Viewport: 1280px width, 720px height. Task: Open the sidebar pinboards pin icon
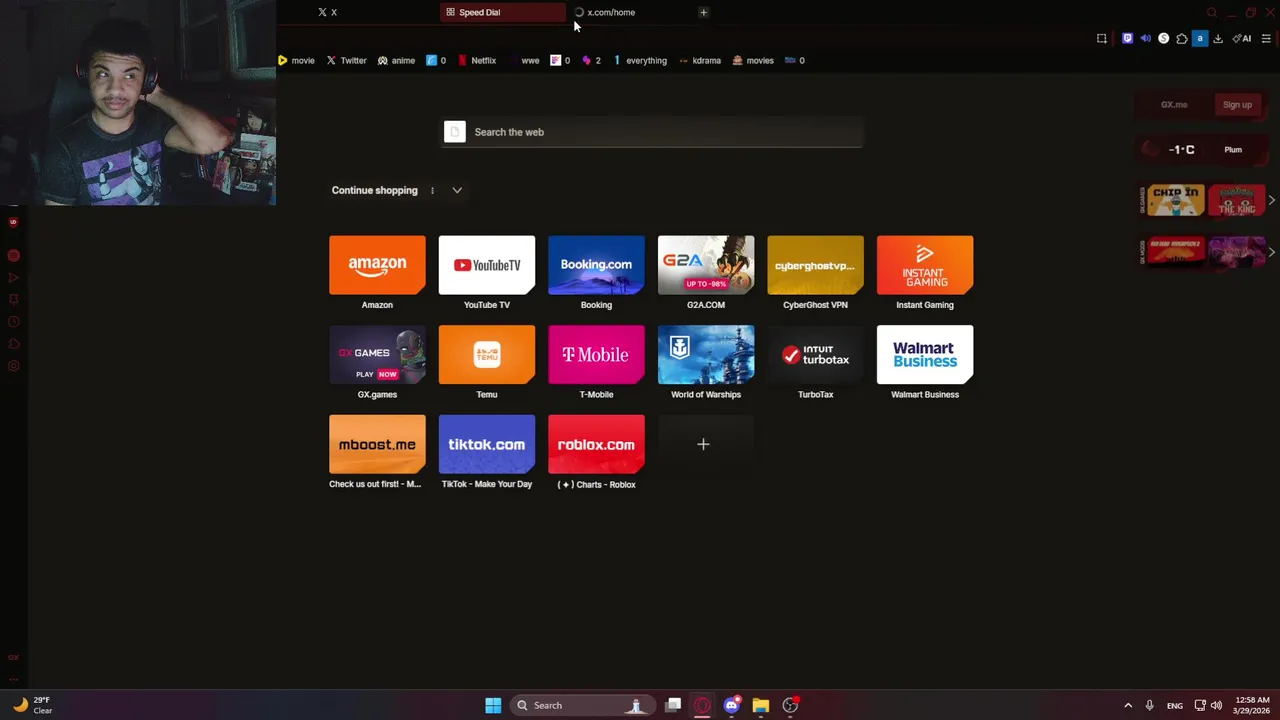click(13, 300)
